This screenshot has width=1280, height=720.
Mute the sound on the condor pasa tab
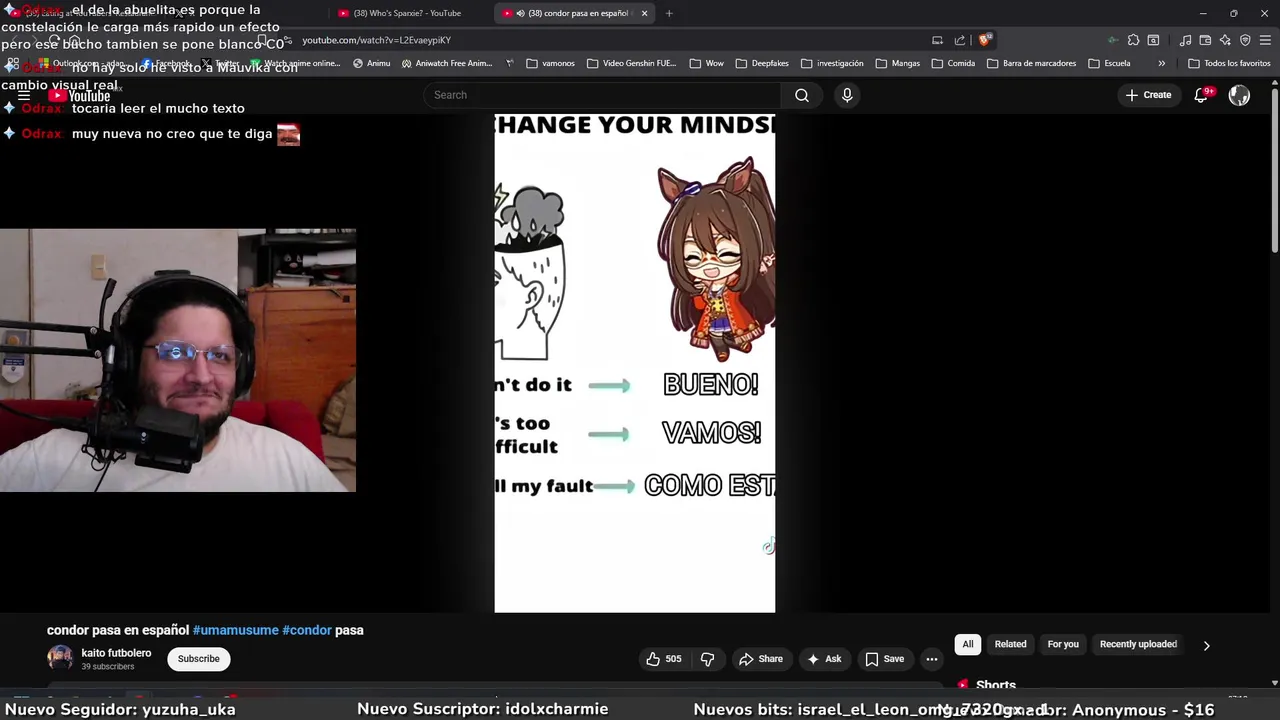click(x=520, y=13)
